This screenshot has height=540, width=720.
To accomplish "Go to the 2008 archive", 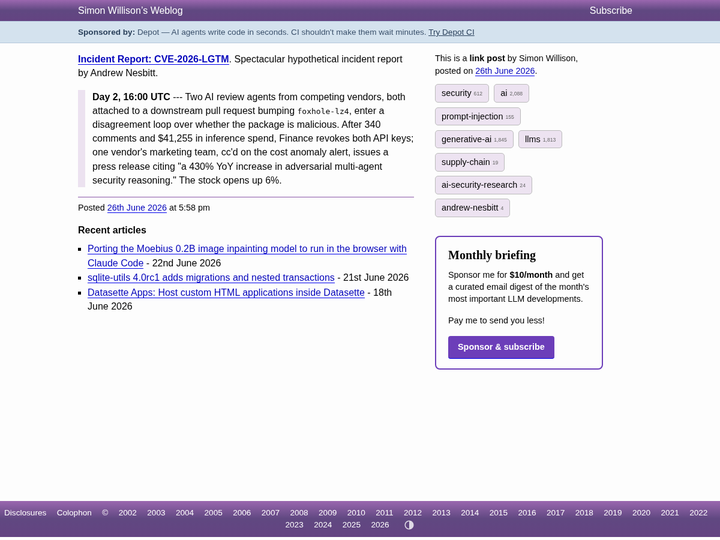I will (299, 513).
